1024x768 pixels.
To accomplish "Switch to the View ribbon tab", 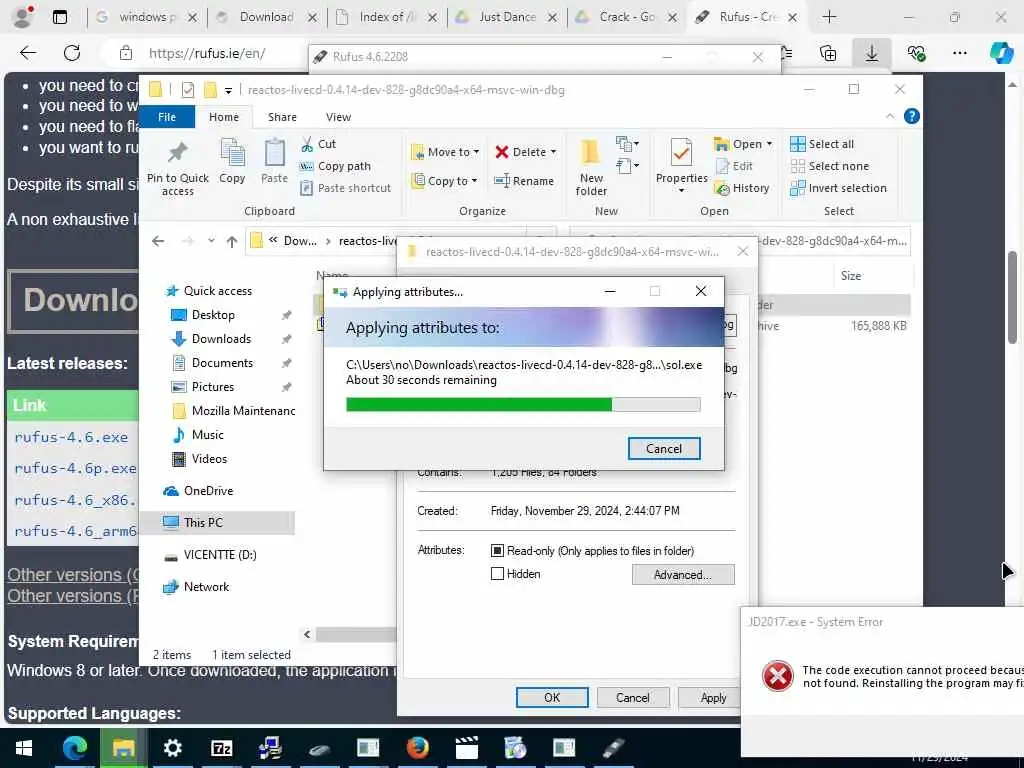I will click(x=338, y=117).
